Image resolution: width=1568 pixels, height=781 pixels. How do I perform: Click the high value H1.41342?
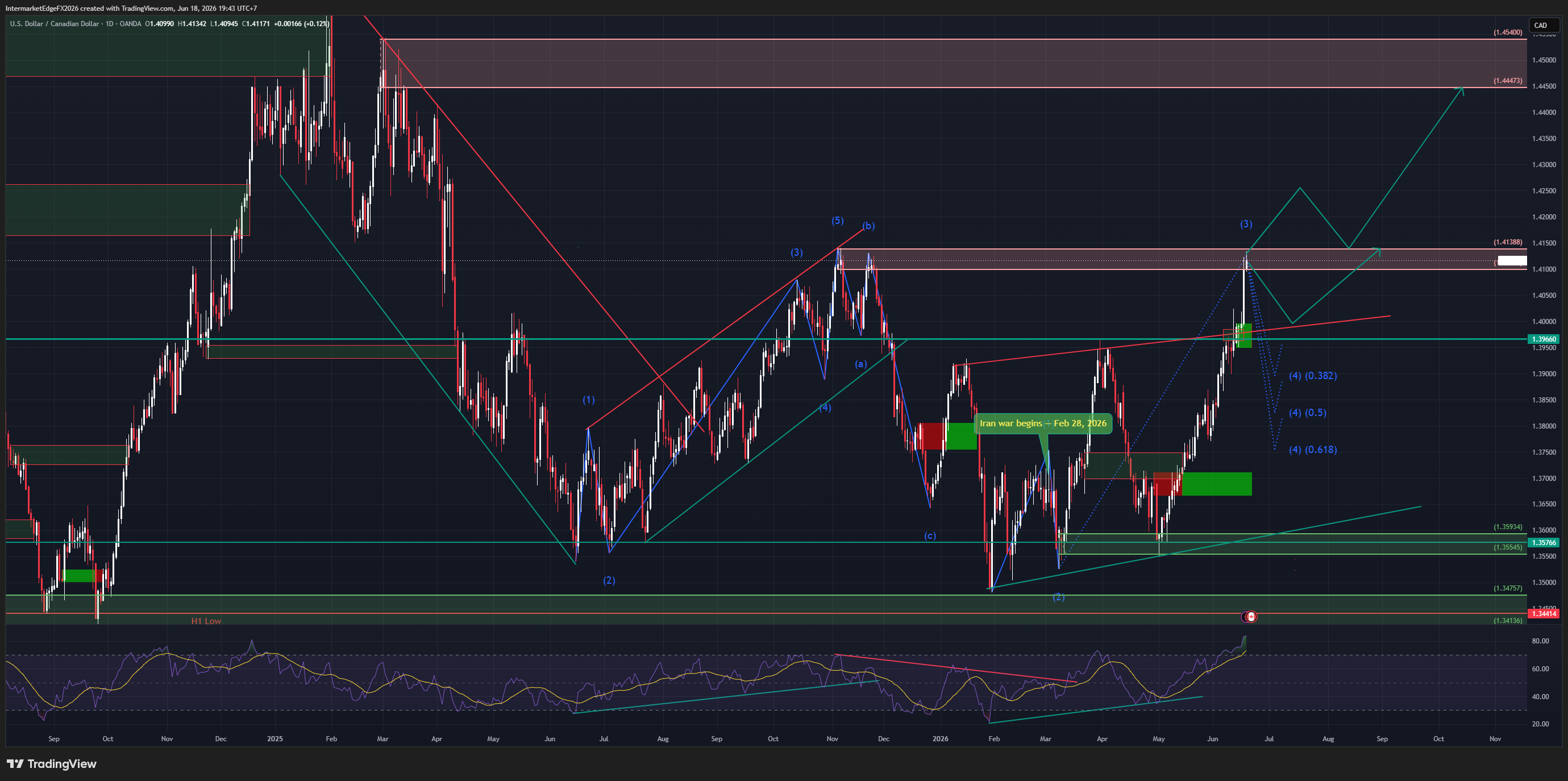click(192, 24)
